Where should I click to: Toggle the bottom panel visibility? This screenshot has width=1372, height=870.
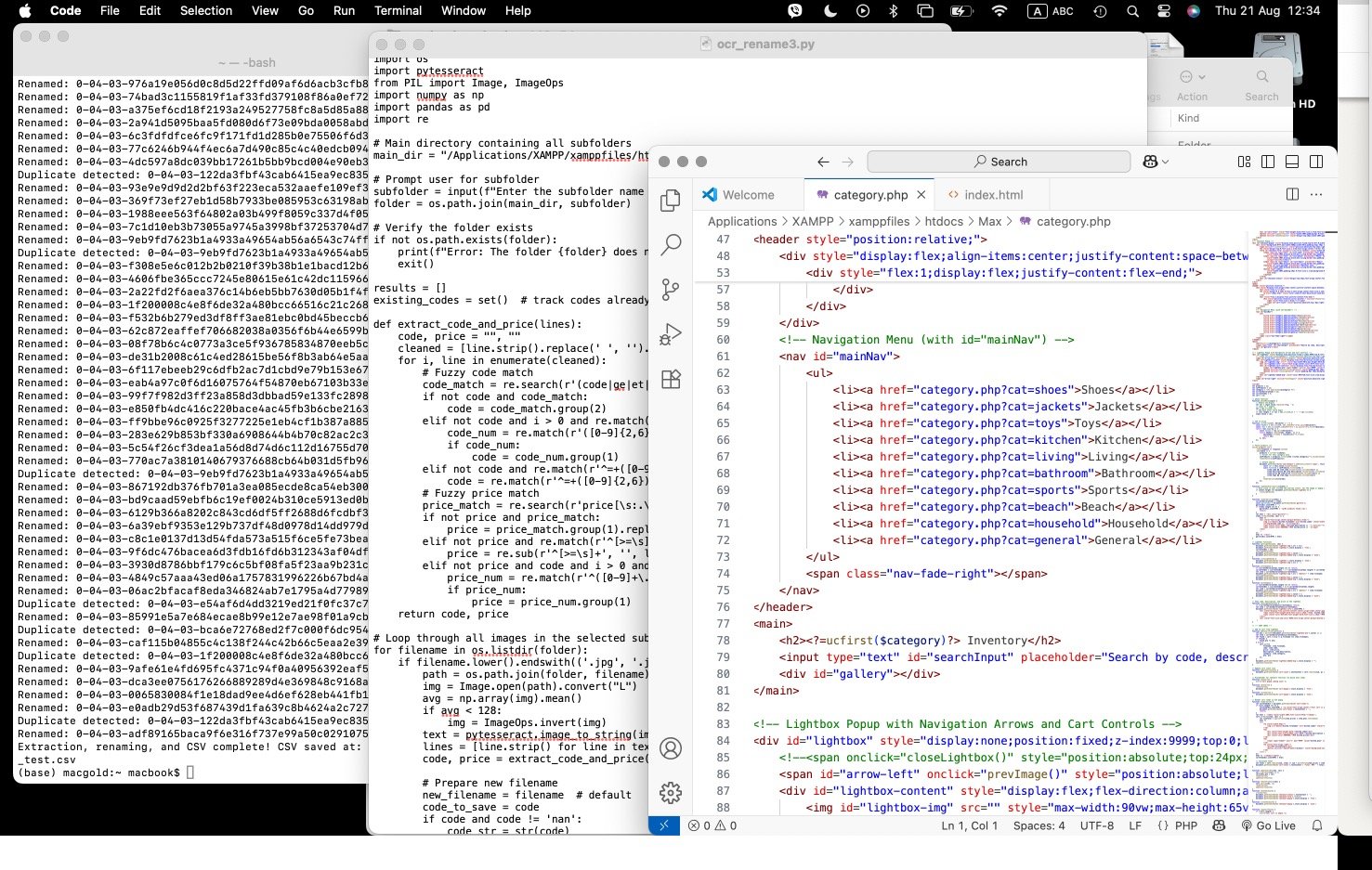click(x=1291, y=162)
